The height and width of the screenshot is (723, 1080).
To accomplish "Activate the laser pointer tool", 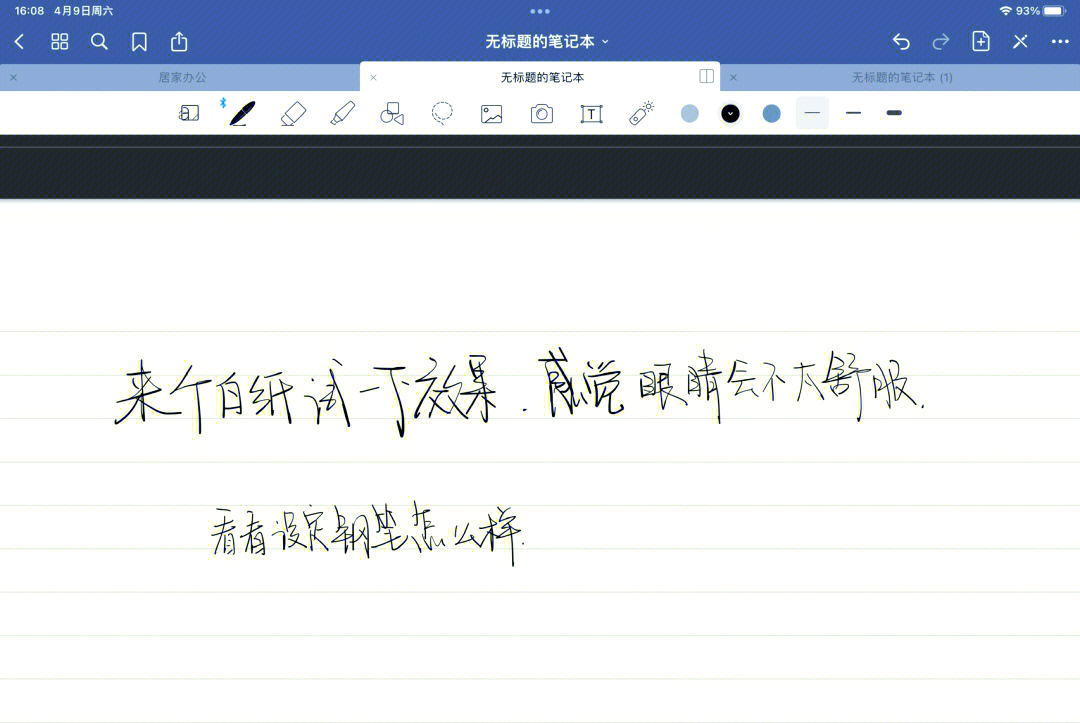I will (x=641, y=113).
